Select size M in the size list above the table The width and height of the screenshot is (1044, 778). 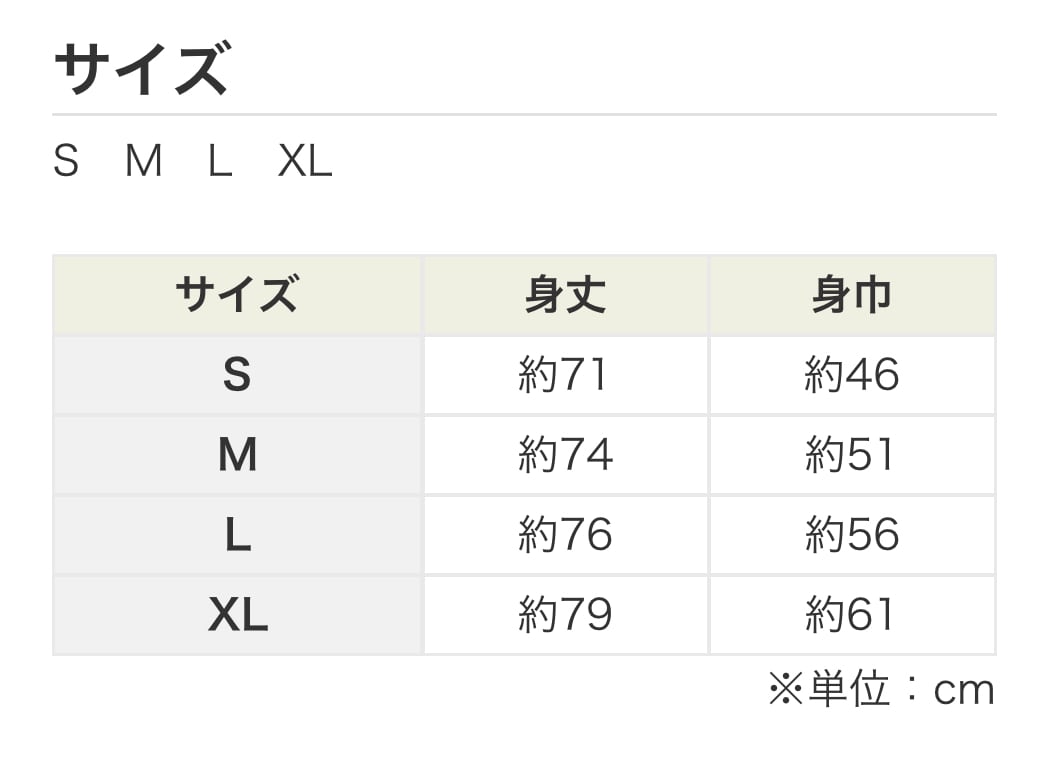tap(143, 162)
